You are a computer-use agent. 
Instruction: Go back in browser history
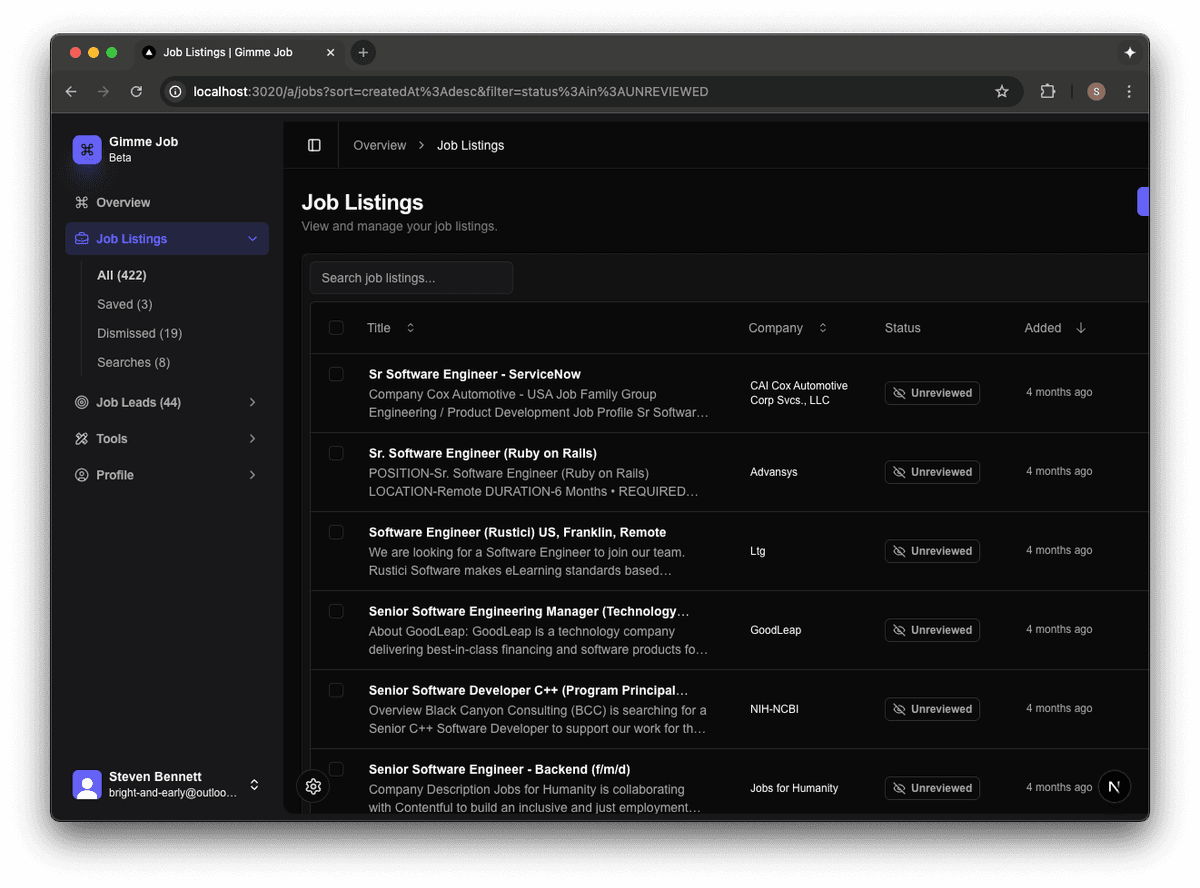point(71,92)
